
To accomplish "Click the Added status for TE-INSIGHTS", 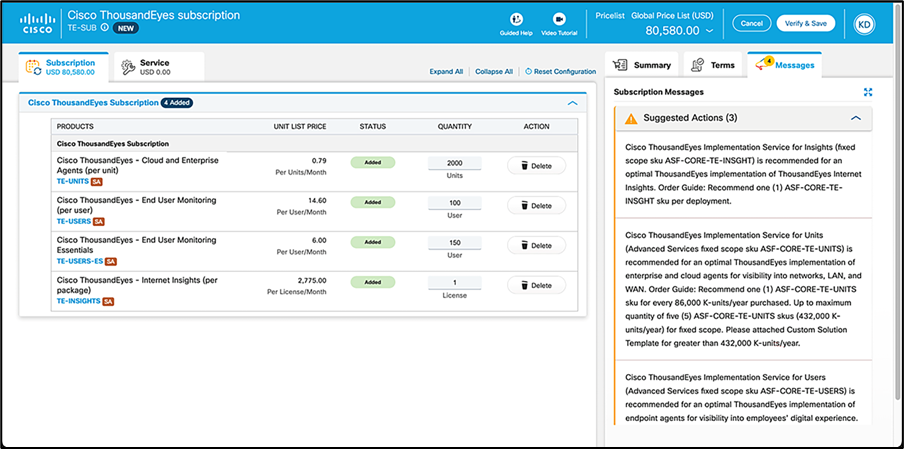I will click(x=372, y=282).
